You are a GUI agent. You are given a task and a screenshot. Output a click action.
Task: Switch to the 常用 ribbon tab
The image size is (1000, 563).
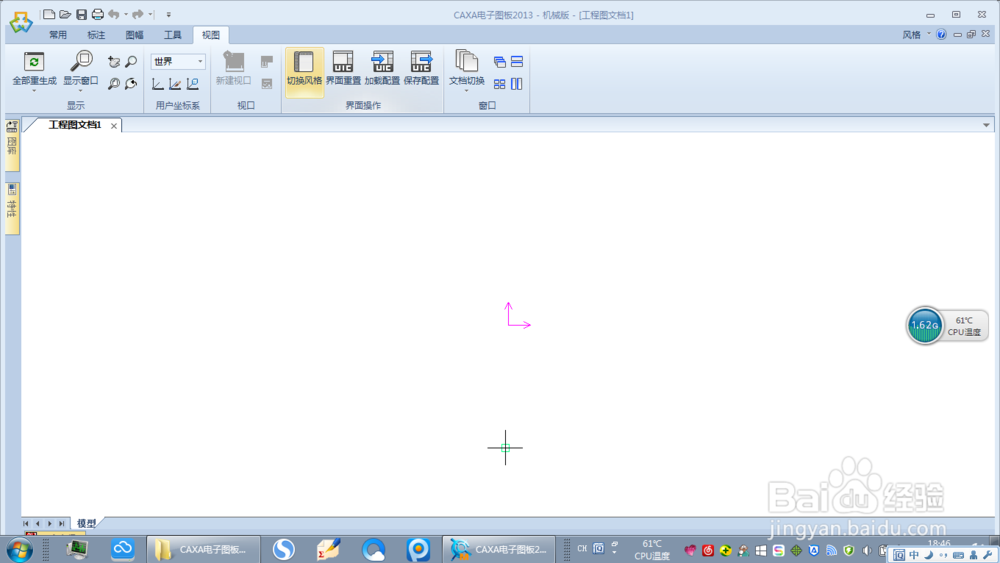pyautogui.click(x=58, y=35)
